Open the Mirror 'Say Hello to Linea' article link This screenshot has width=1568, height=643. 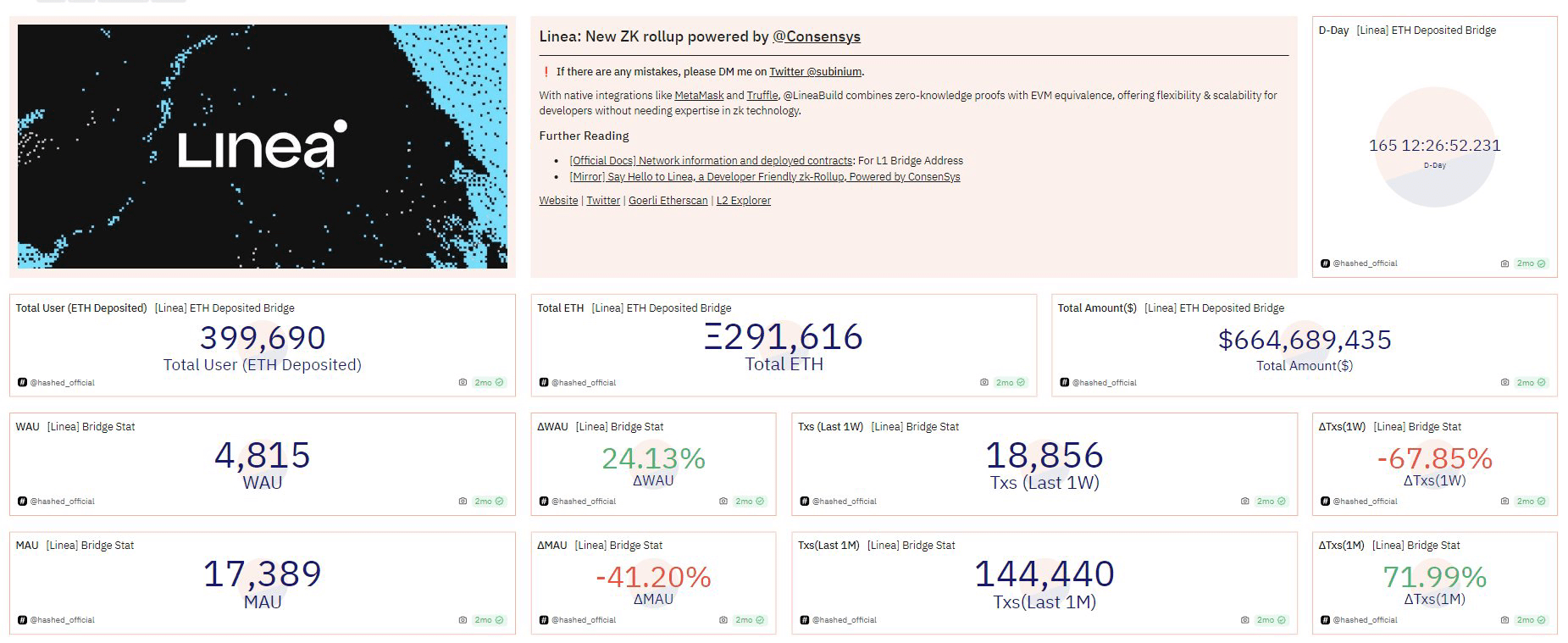click(x=765, y=177)
